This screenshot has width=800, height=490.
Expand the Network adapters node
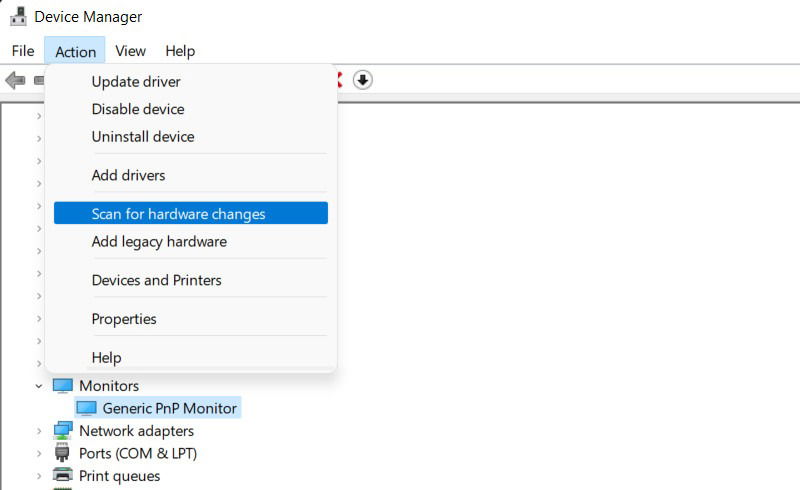click(x=39, y=431)
